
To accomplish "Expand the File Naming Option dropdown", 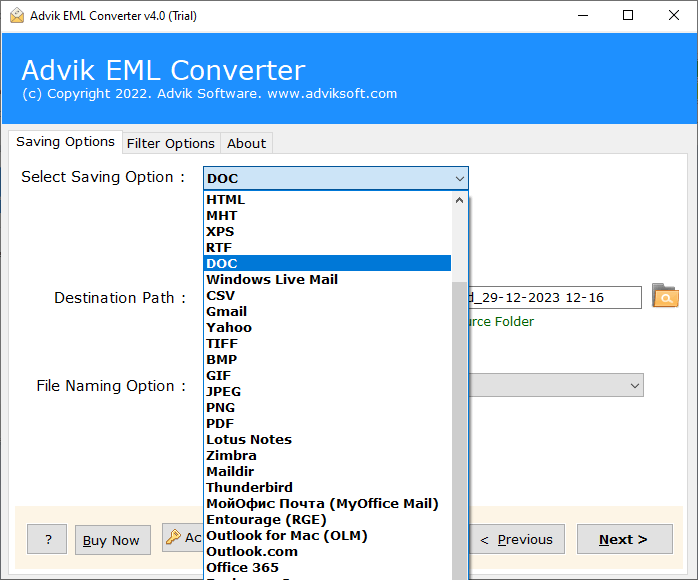I will (x=635, y=385).
